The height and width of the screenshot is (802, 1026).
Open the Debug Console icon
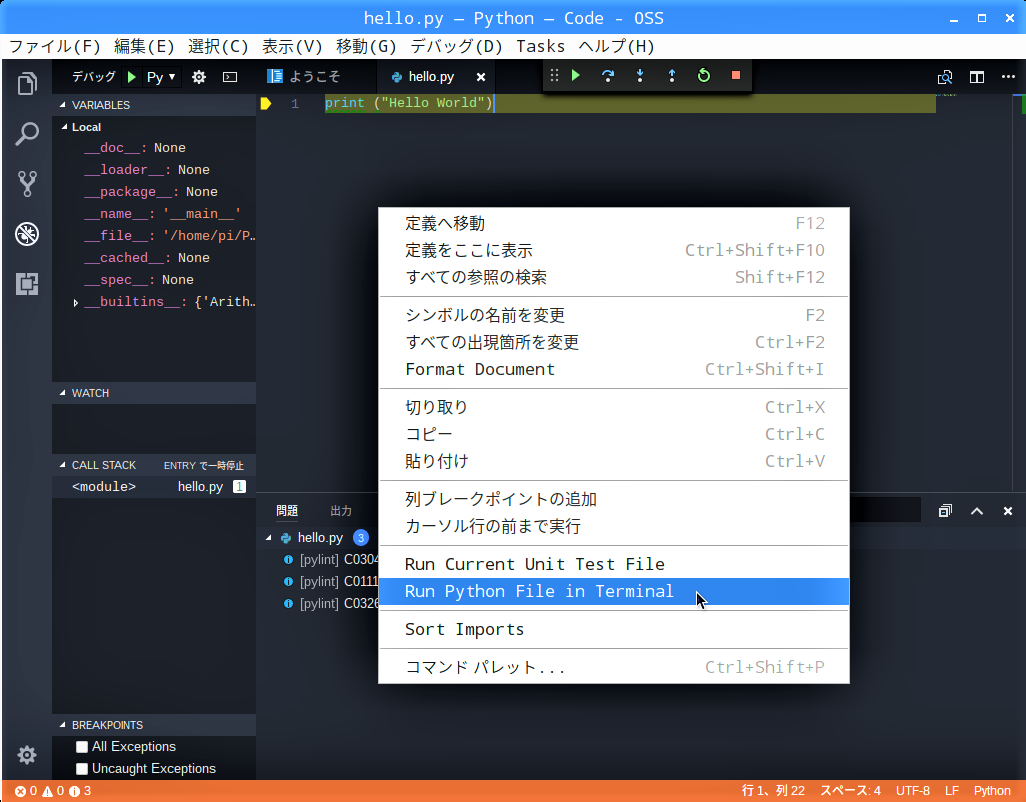(230, 77)
